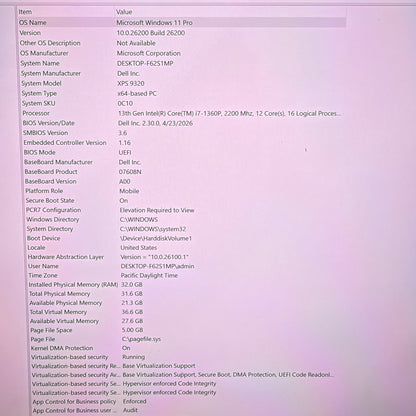Select the Windows Directory row label

53,219
